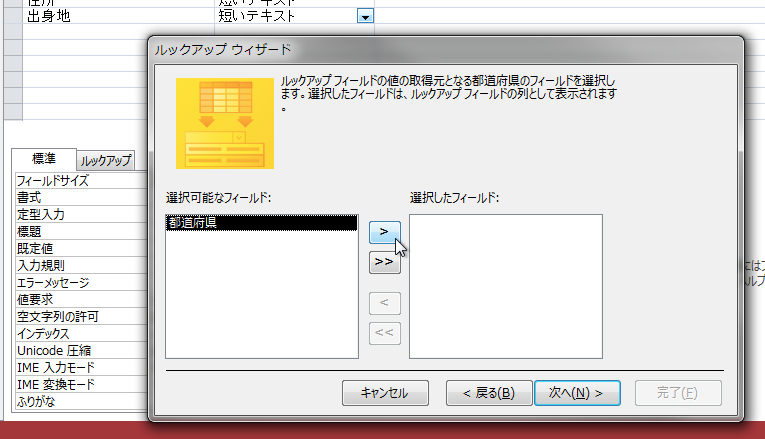Proceed with the 次へ(N) button
The width and height of the screenshot is (765, 439).
pyautogui.click(x=577, y=393)
